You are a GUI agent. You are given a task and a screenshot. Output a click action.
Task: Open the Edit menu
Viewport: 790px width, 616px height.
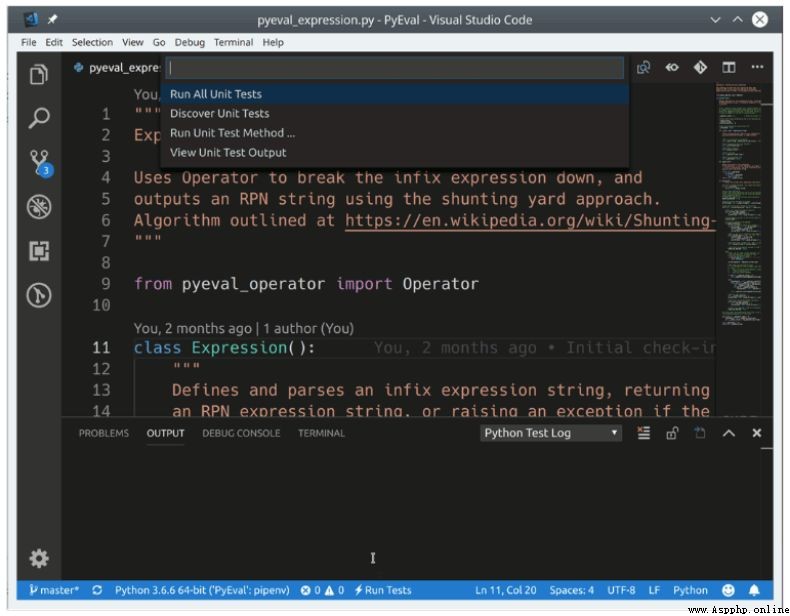pos(54,42)
